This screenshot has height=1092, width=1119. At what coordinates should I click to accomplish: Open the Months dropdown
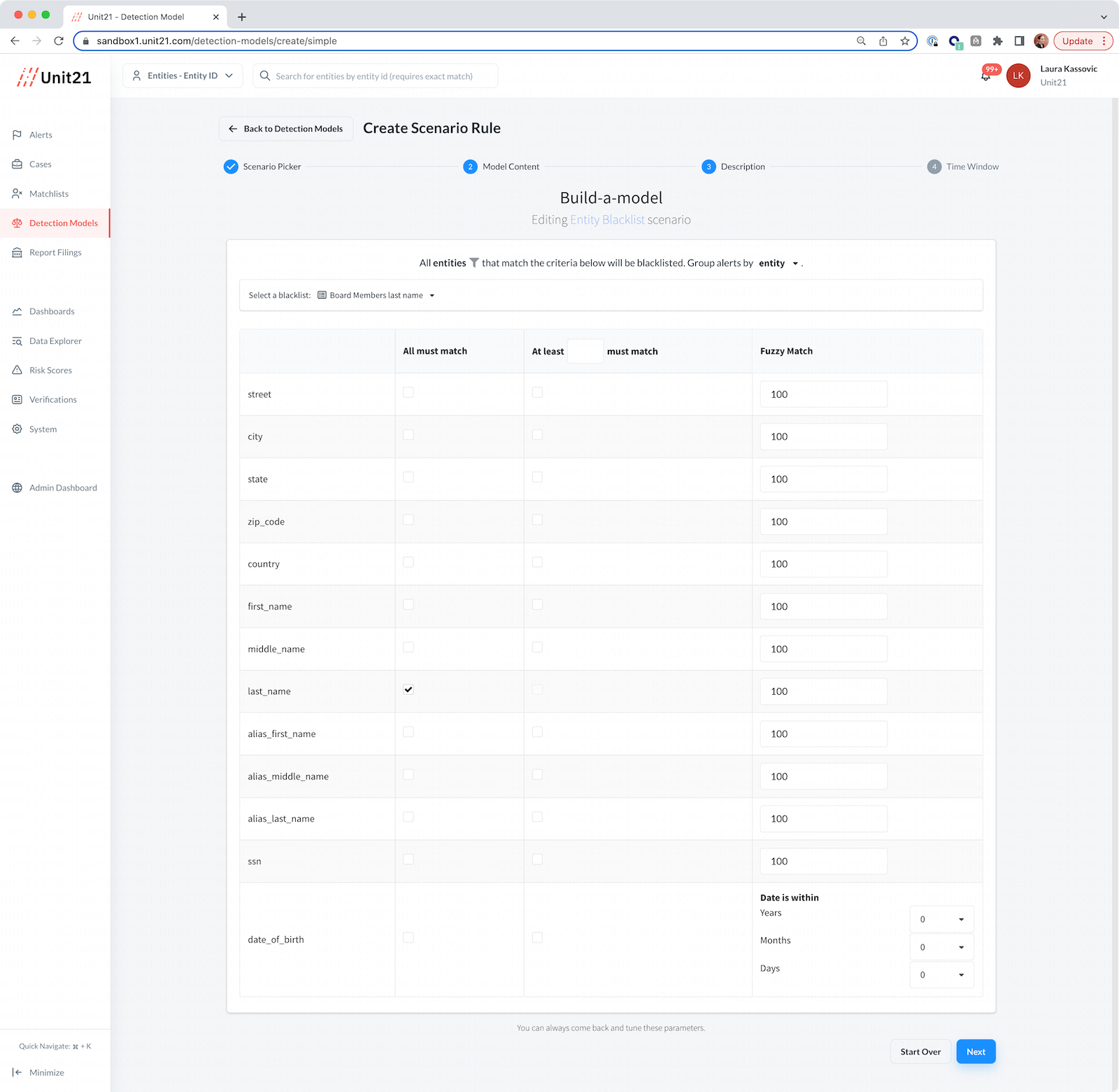941,947
